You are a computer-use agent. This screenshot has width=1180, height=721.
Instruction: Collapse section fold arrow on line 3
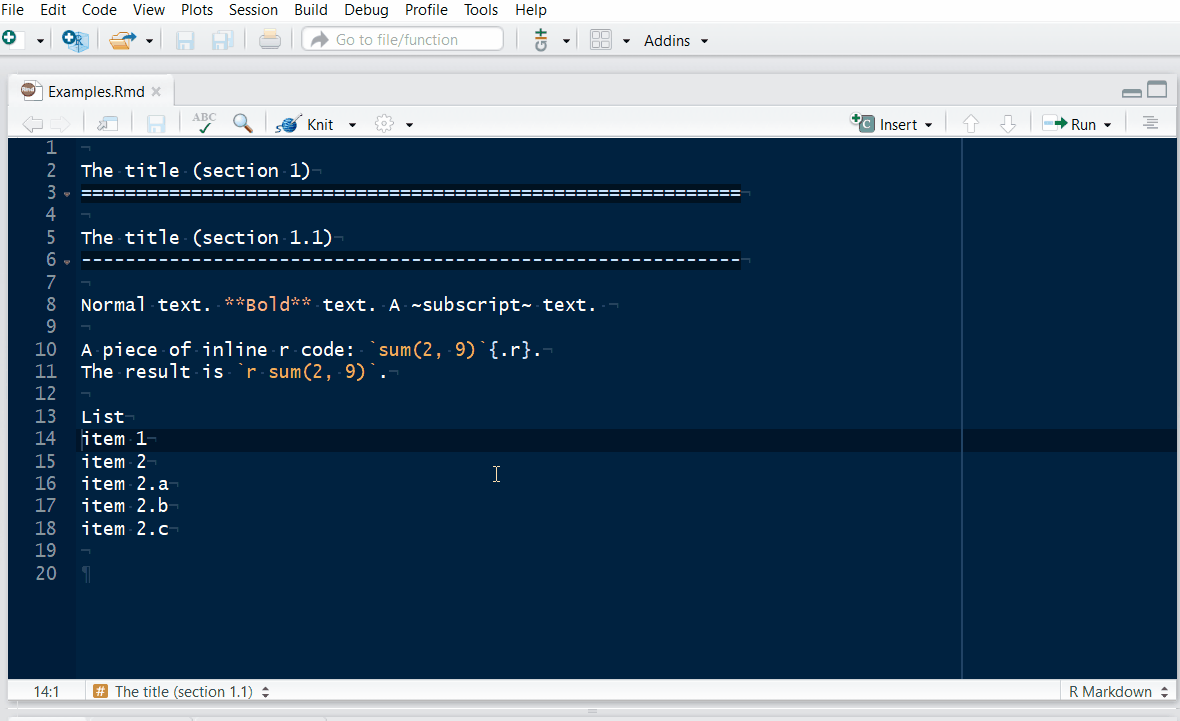point(67,194)
